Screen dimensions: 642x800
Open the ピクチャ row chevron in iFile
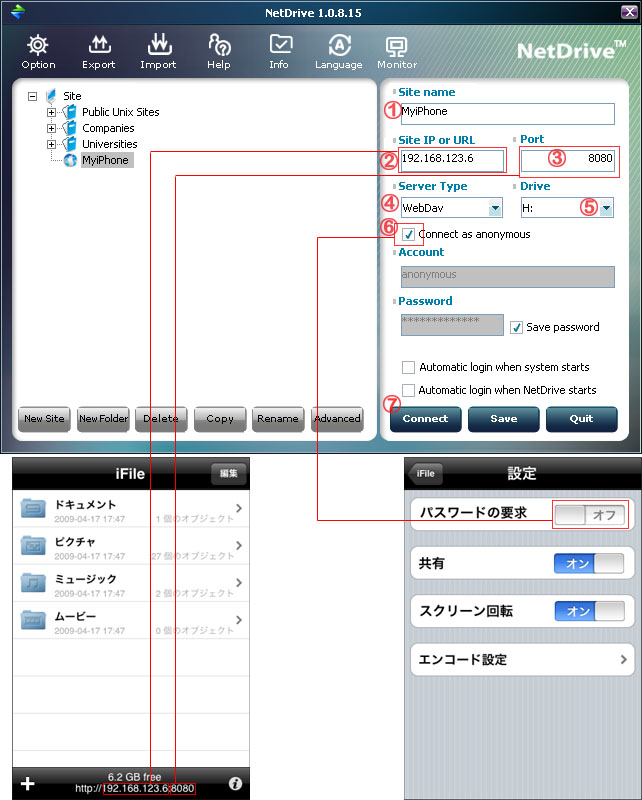point(239,545)
